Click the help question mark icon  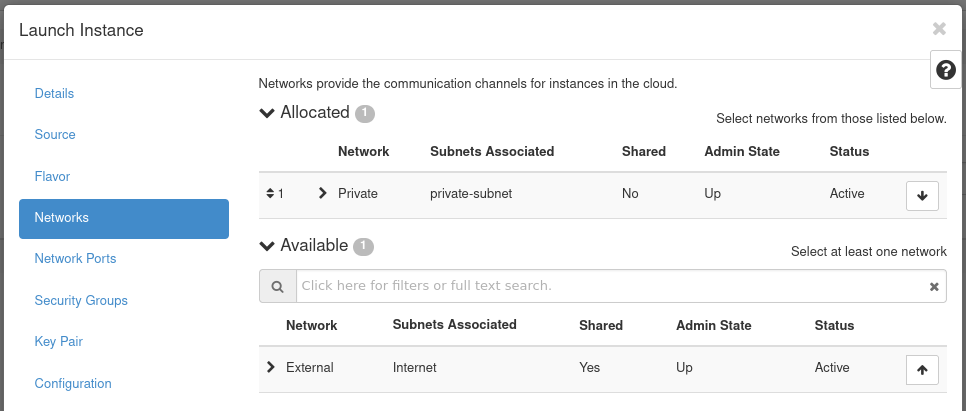(x=946, y=70)
